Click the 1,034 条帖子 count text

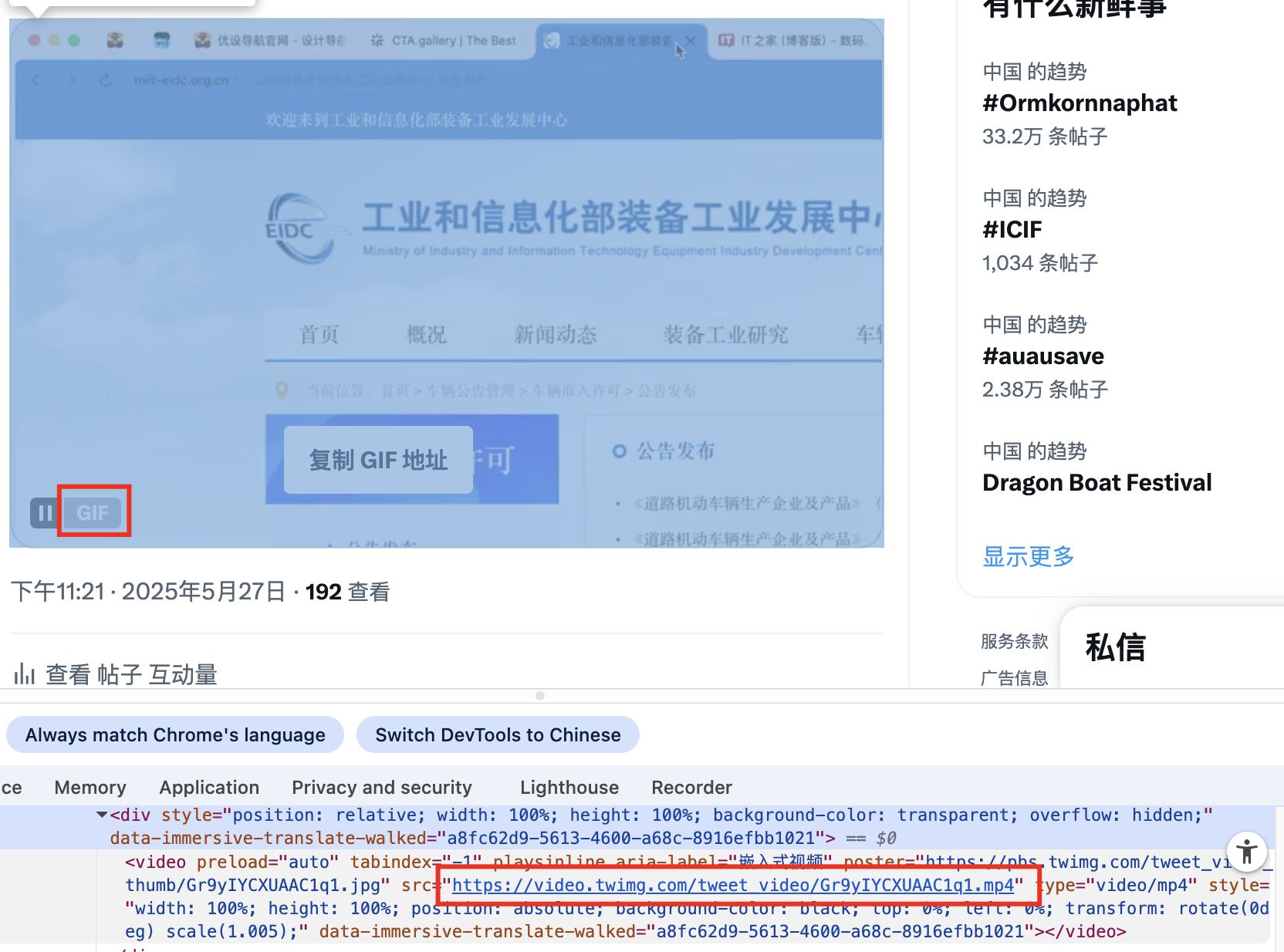(1039, 264)
